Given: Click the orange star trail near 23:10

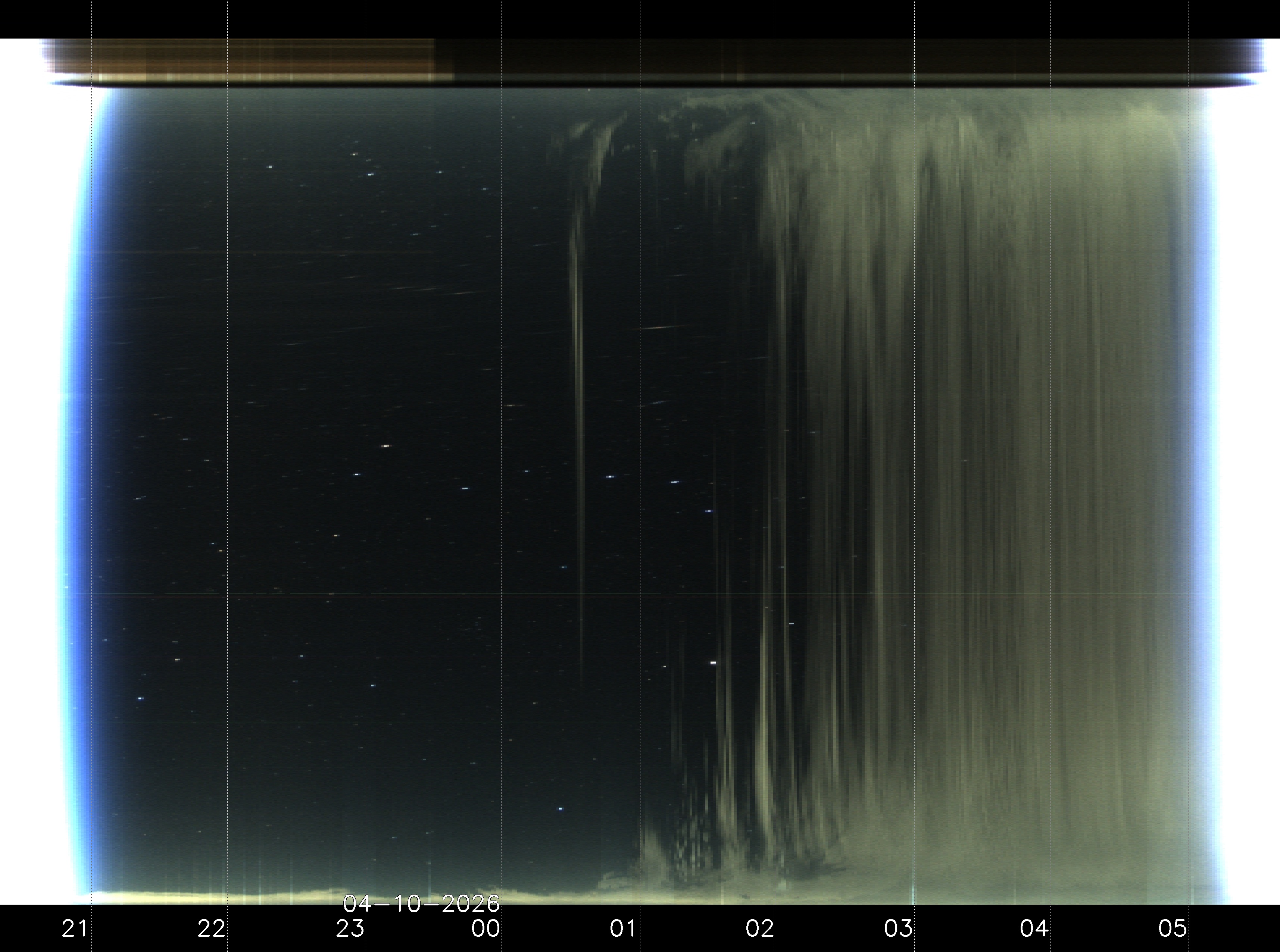Looking at the screenshot, I should pyautogui.click(x=385, y=446).
